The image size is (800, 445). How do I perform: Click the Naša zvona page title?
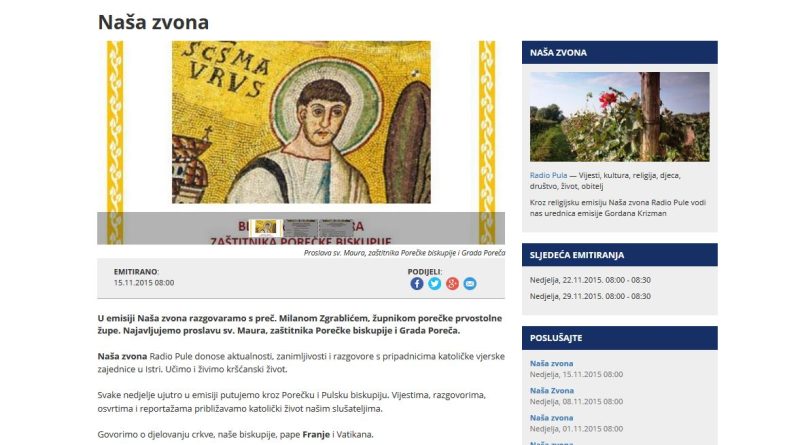153,22
